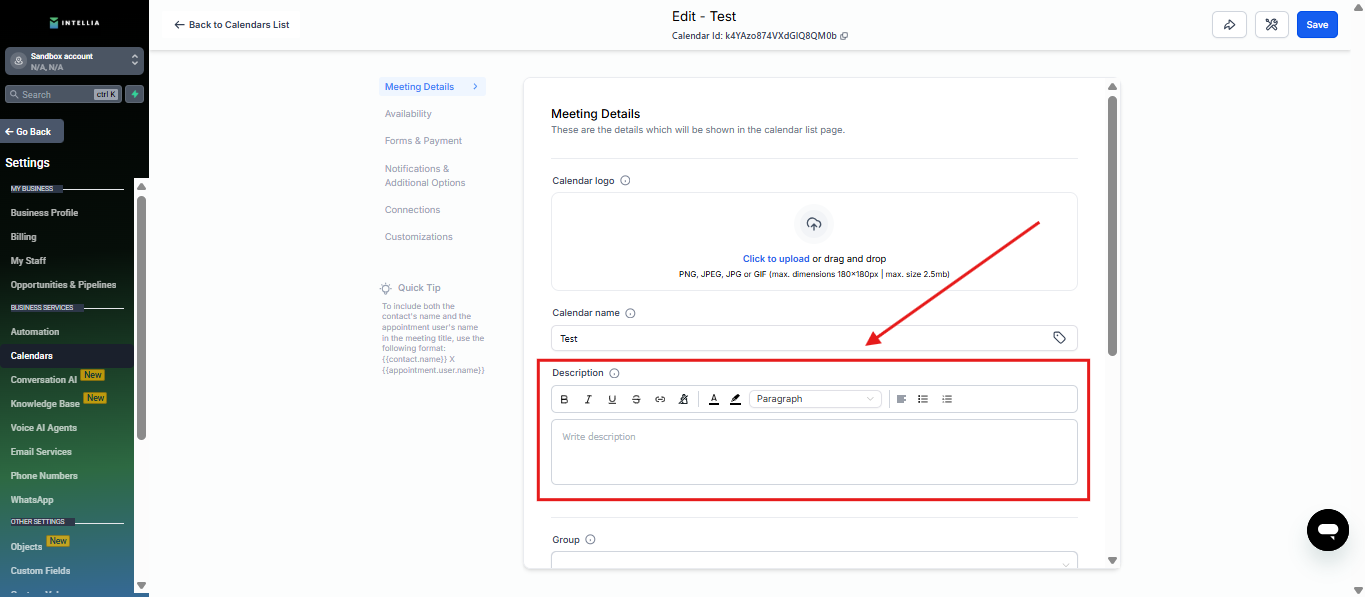Toggle underline formatting in description toolbar
The width and height of the screenshot is (1365, 597).
click(612, 399)
